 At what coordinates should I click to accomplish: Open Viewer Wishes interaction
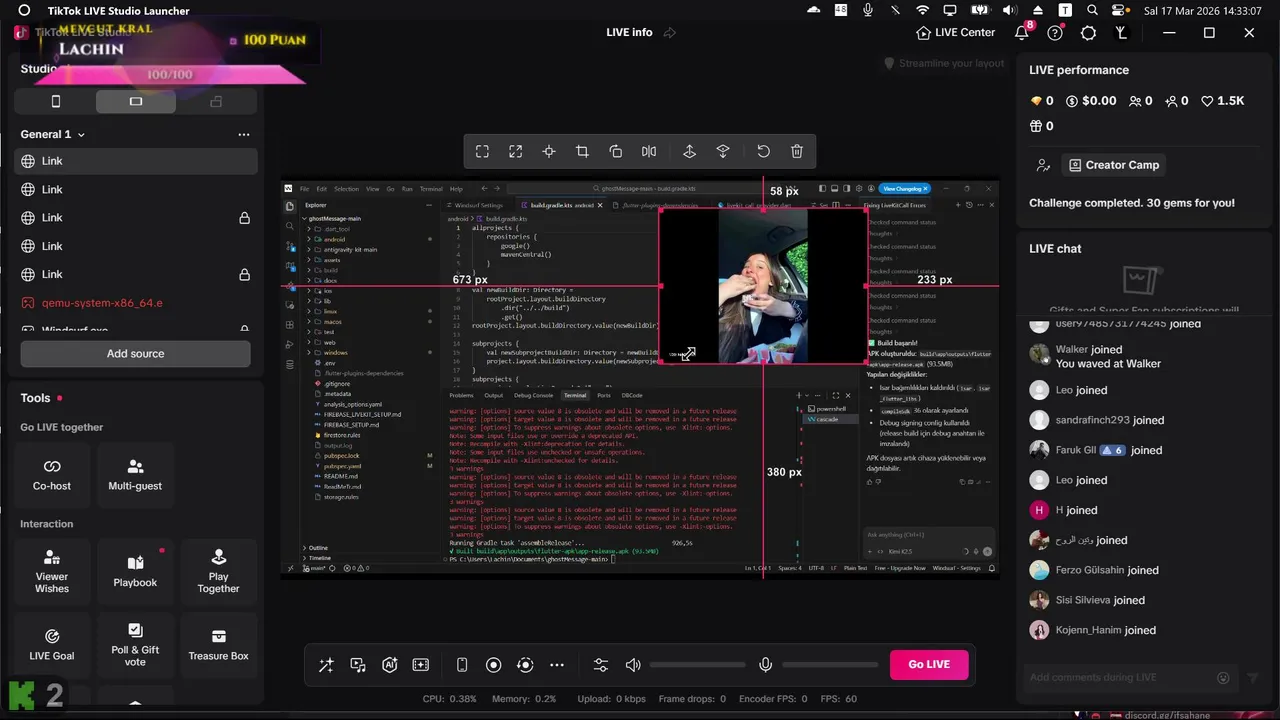pyautogui.click(x=52, y=571)
